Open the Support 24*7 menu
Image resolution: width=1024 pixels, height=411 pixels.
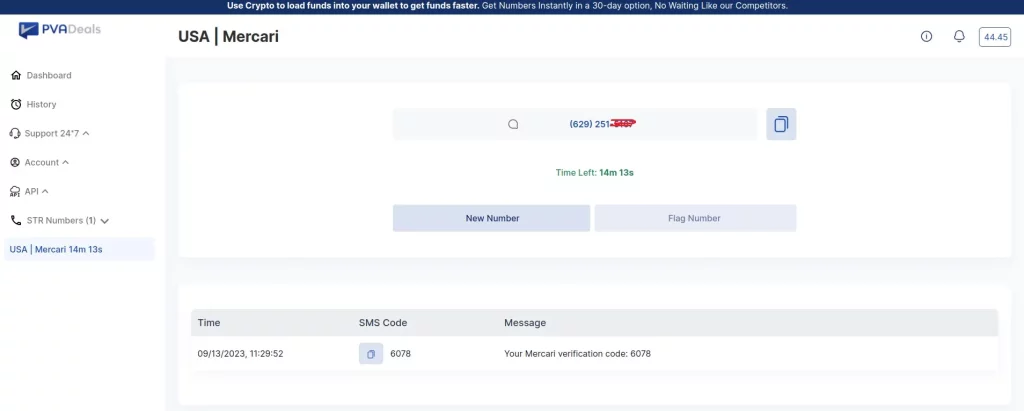50,133
